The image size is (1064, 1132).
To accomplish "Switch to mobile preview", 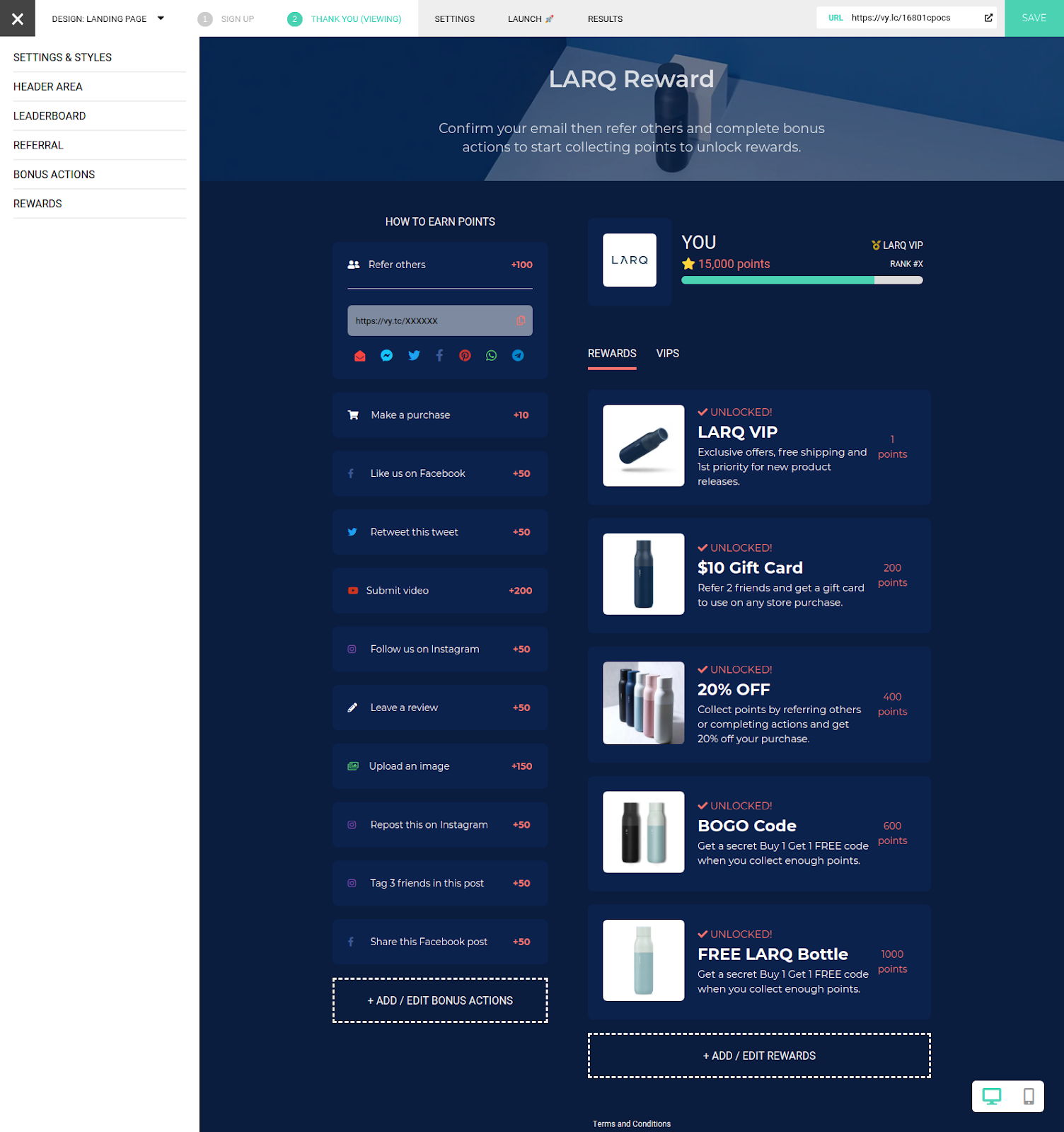I will pyautogui.click(x=1029, y=1097).
